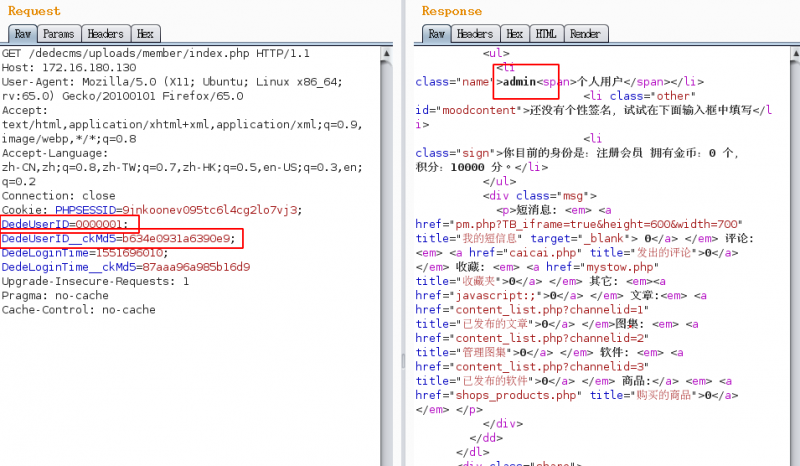Open the Request Headers tab
Screen dimensions: 800x466
pyautogui.click(x=104, y=34)
